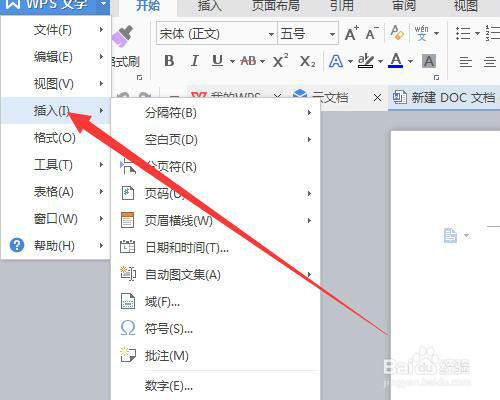Decrease font size with A- icon
500x400 pixels.
pyautogui.click(x=372, y=33)
